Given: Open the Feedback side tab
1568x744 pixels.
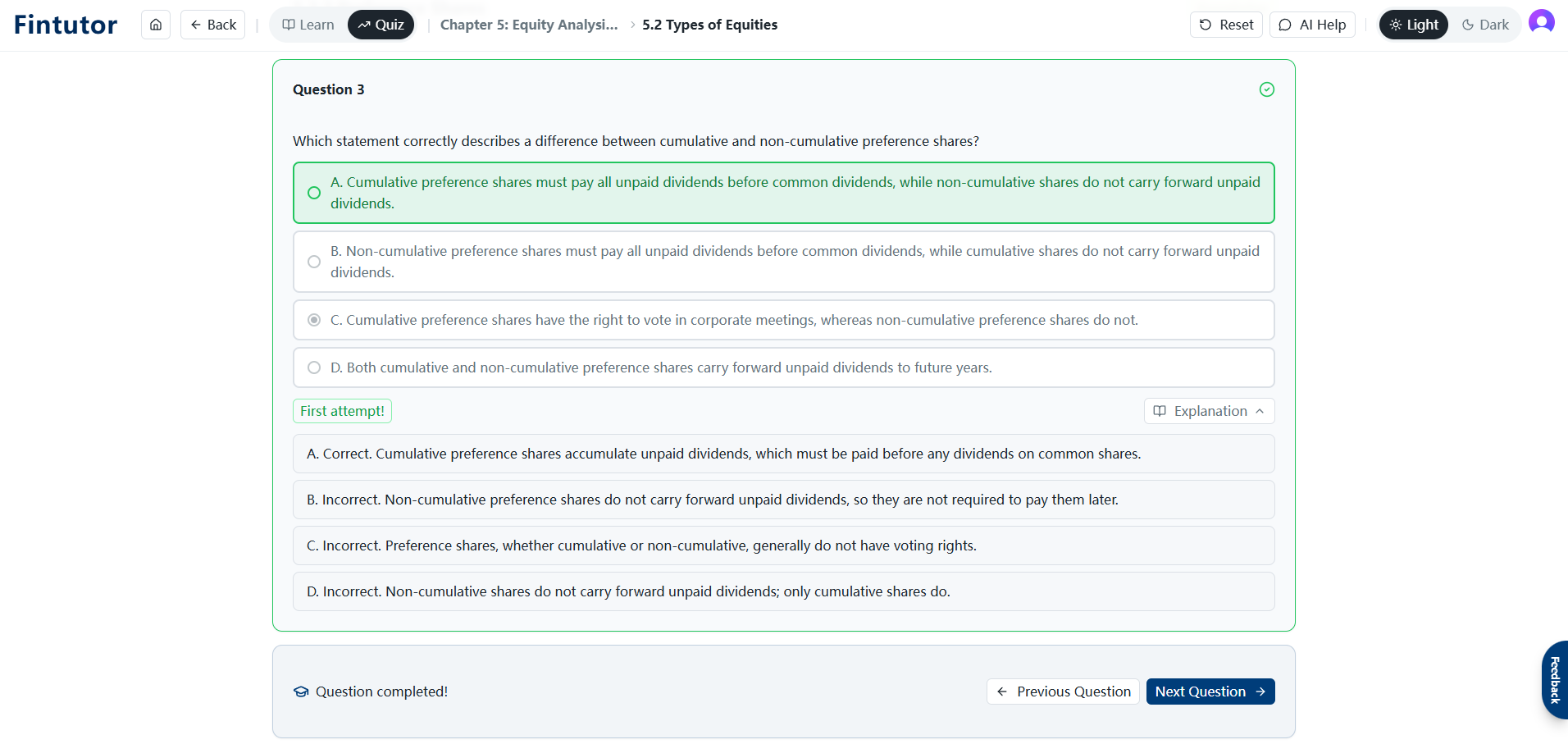Looking at the screenshot, I should tap(1555, 680).
